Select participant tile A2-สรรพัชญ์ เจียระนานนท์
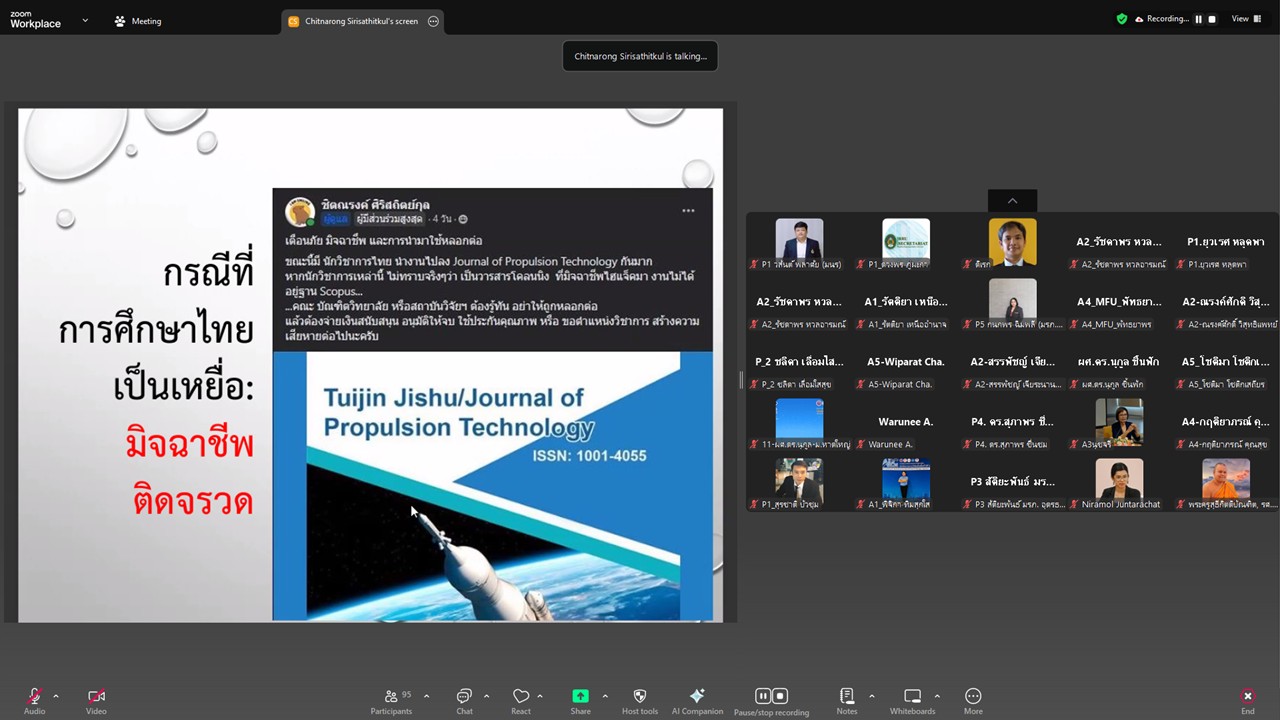 pos(1013,364)
